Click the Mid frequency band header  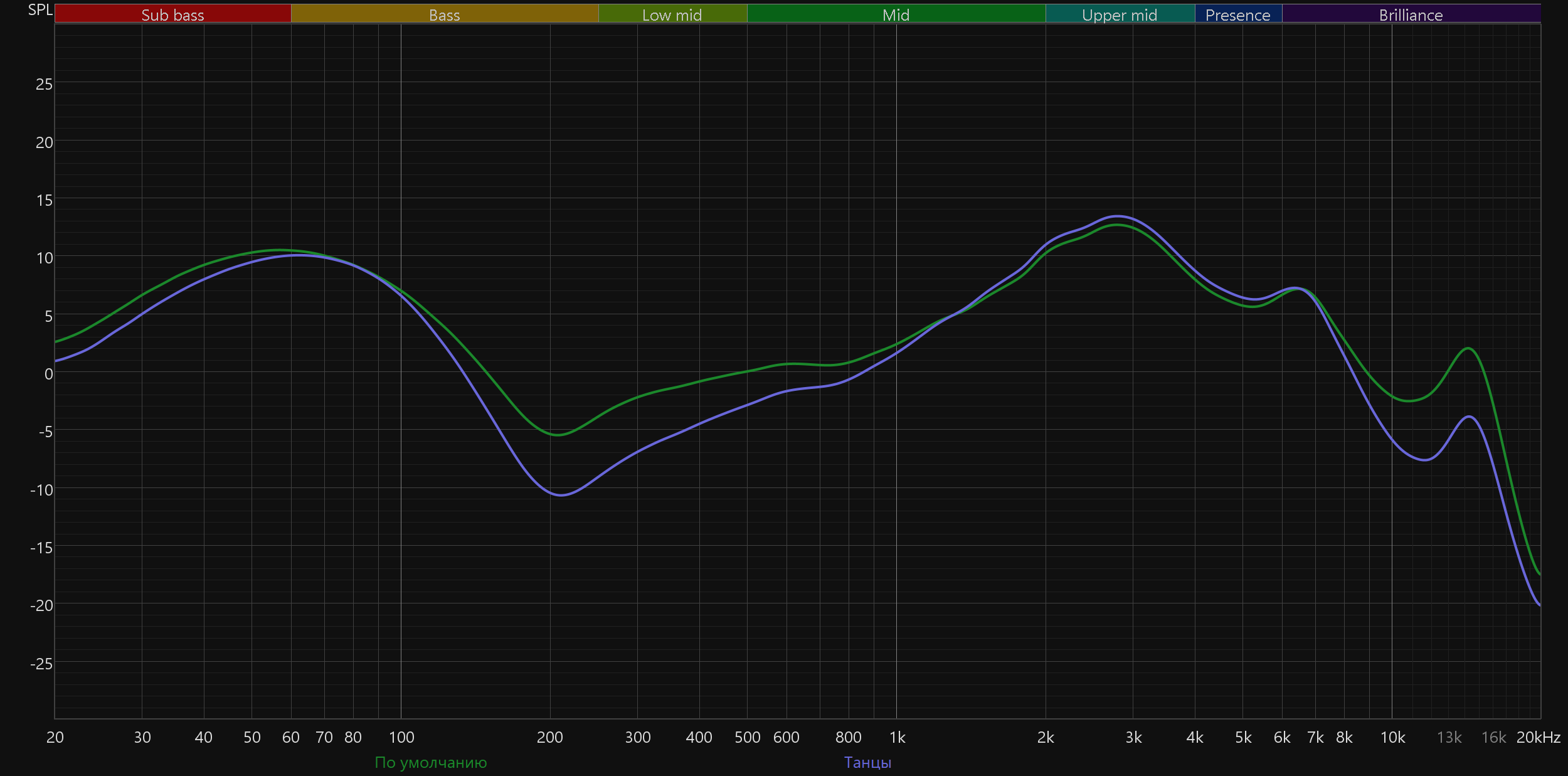tap(896, 14)
